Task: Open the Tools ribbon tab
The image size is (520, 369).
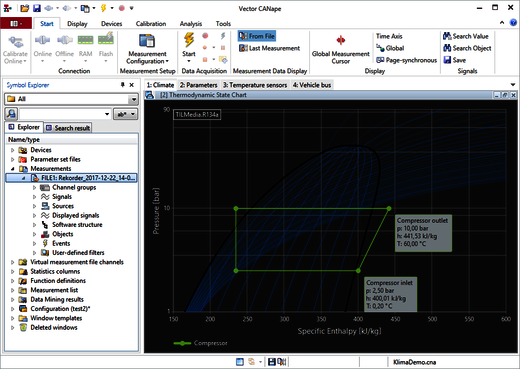Action: click(x=223, y=24)
